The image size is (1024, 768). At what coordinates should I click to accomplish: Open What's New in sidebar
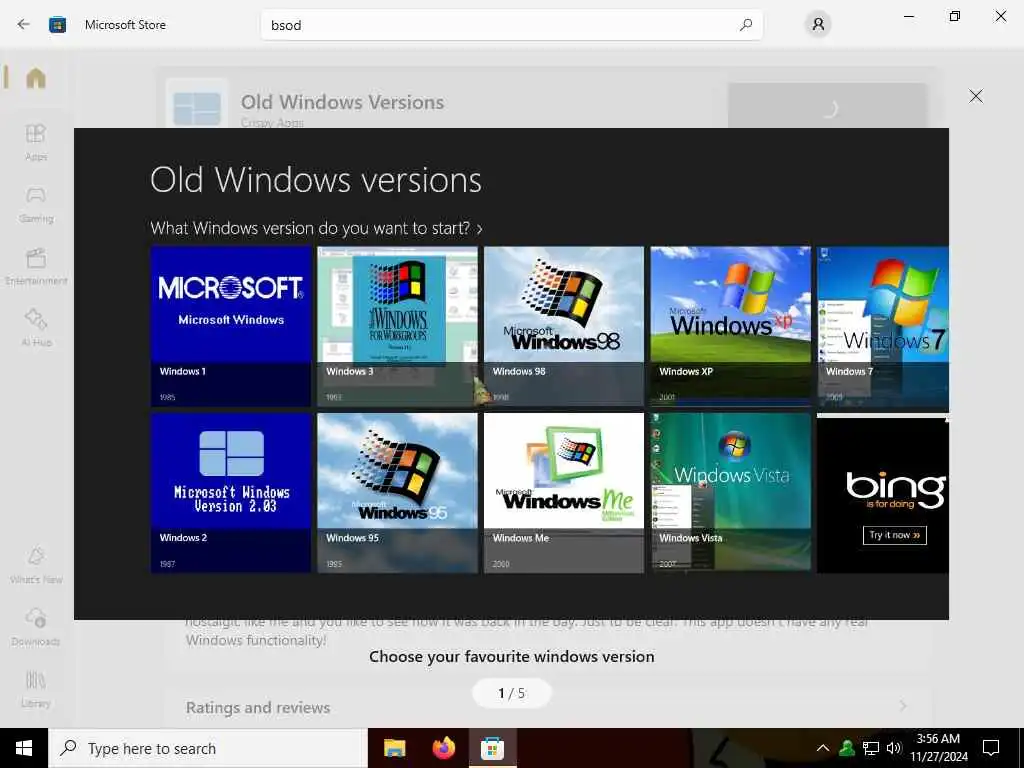tap(36, 564)
